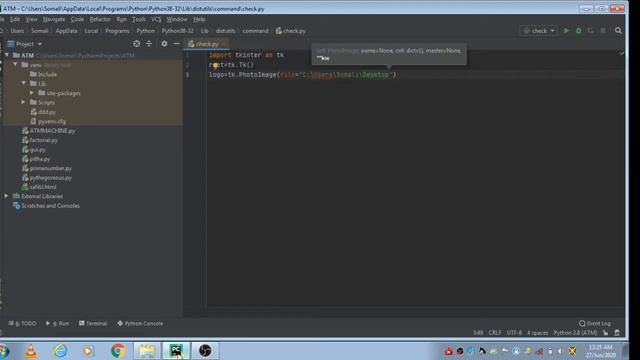Locate opened file in Project panel
The image size is (640, 360).
coord(137,44)
